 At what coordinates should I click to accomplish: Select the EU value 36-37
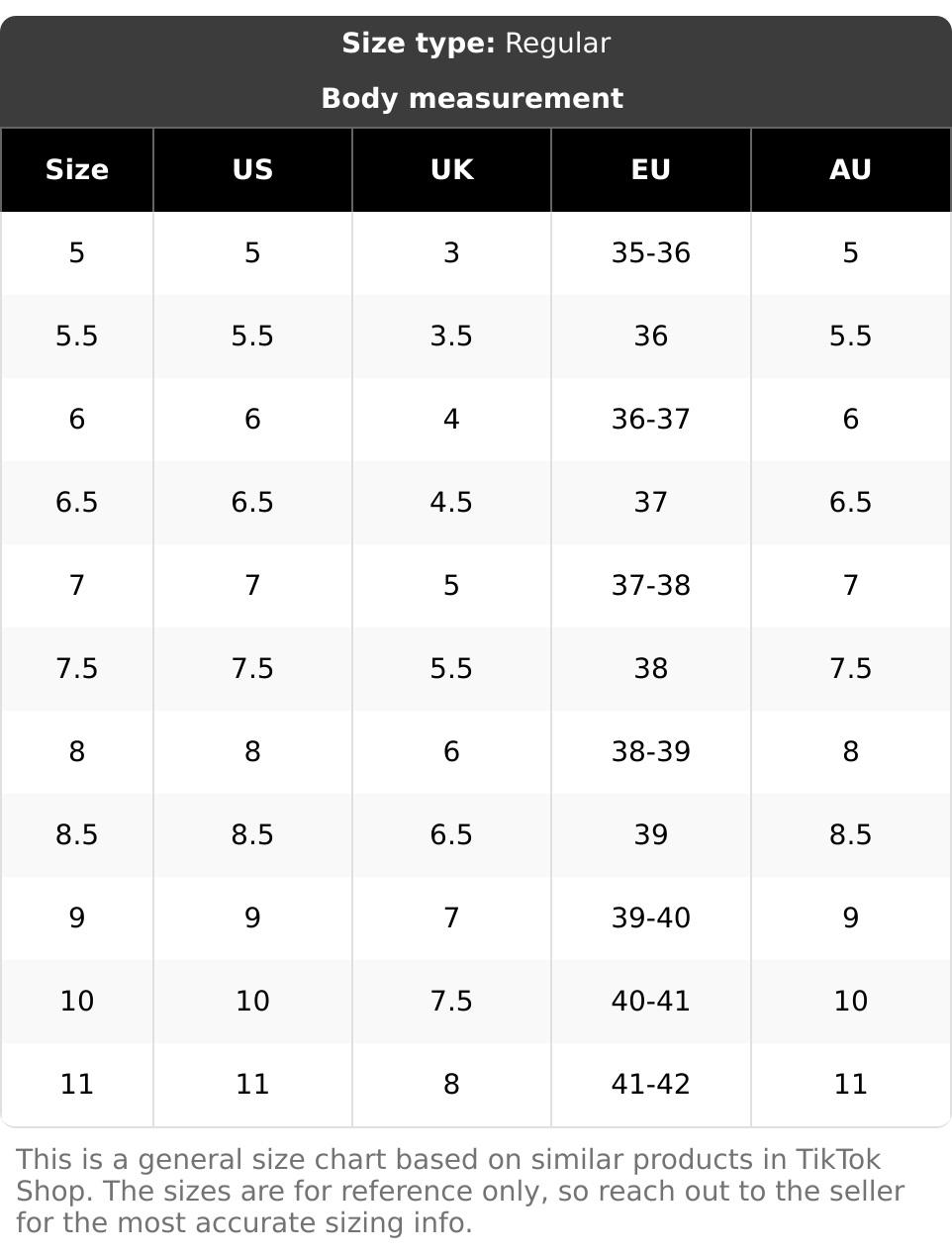click(650, 420)
